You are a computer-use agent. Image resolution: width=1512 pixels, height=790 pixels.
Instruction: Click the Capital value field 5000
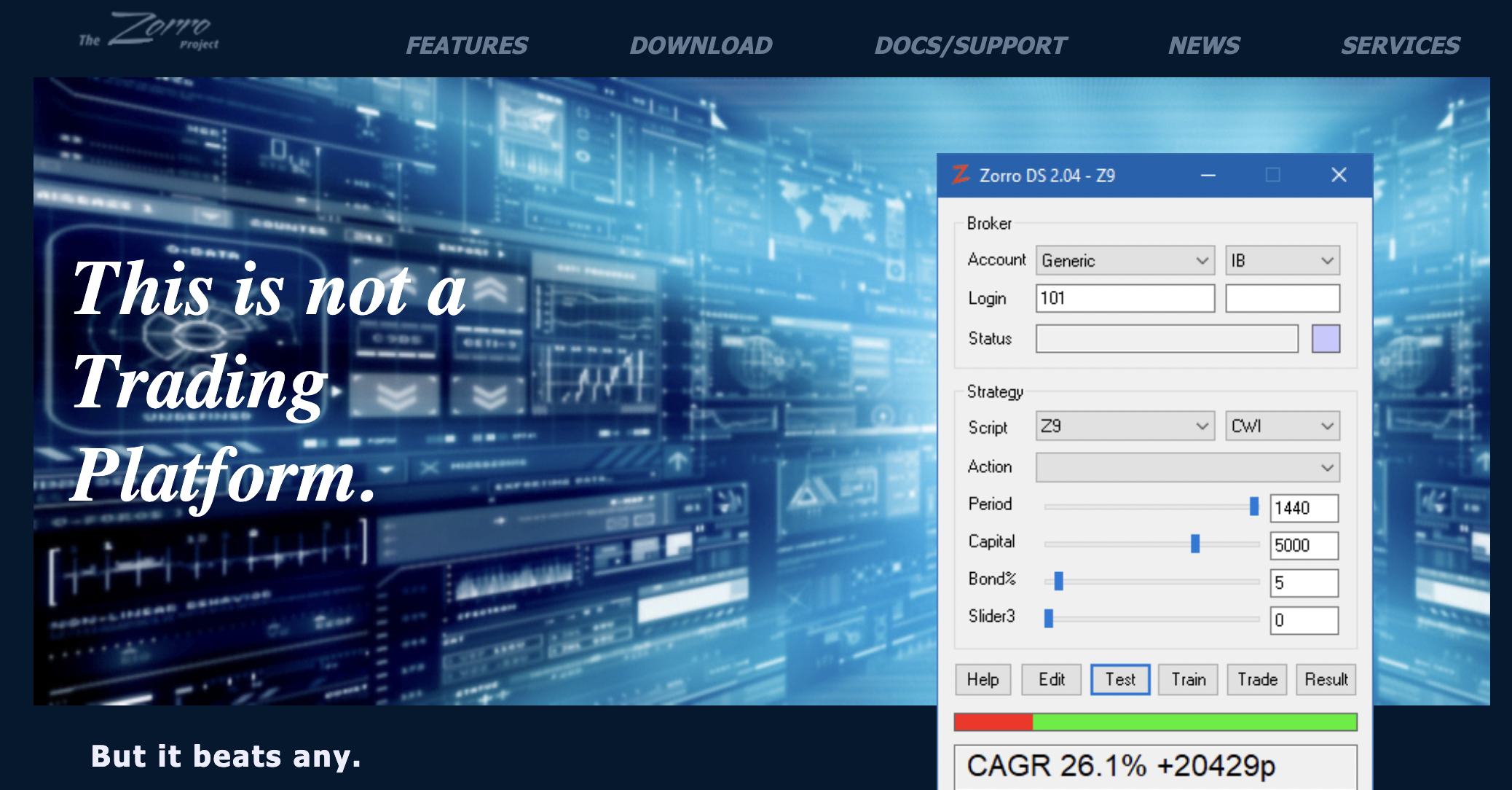tap(1304, 545)
